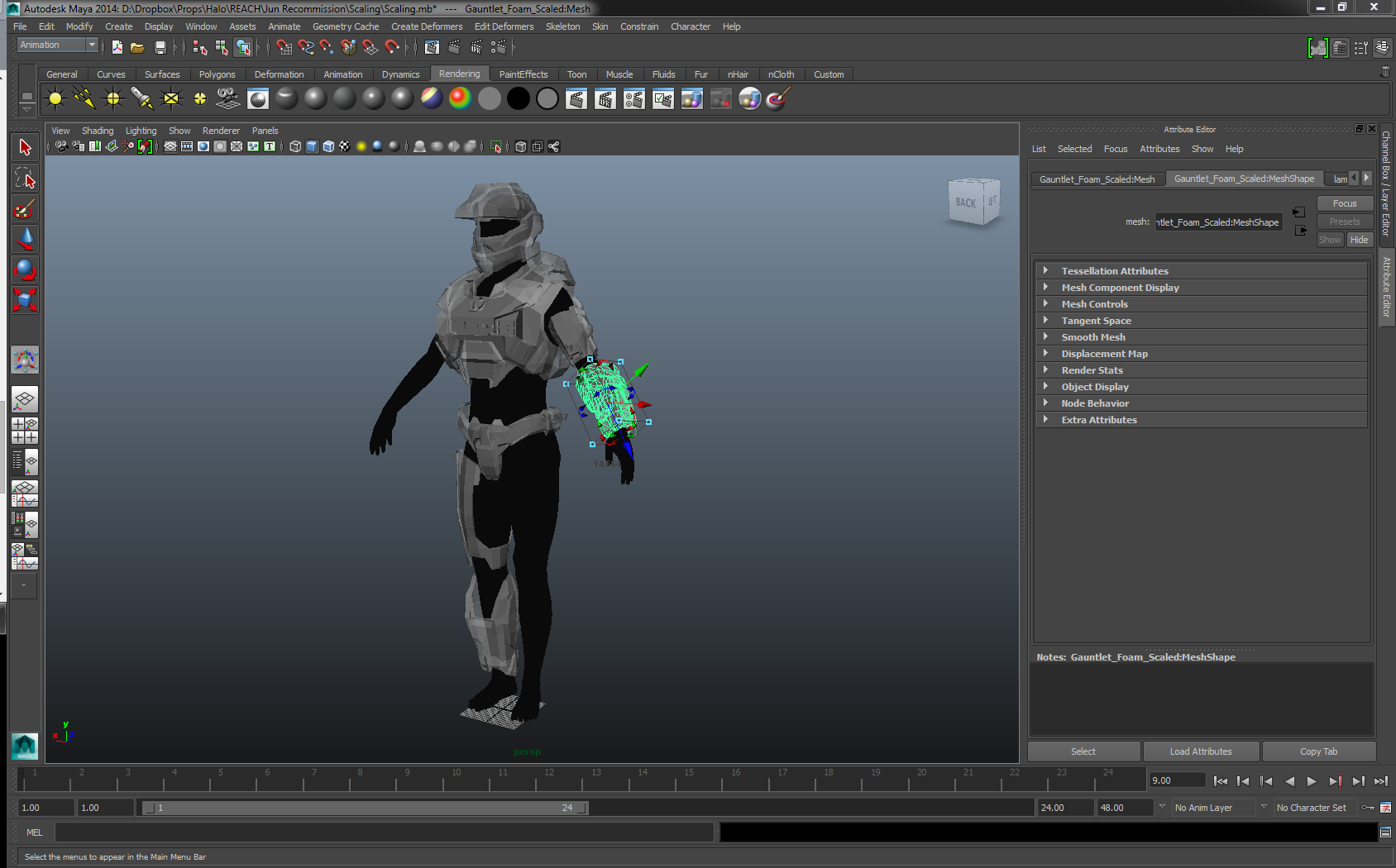Click the input connection arrow icon
Viewport: 1396px width, 868px height.
(1299, 212)
